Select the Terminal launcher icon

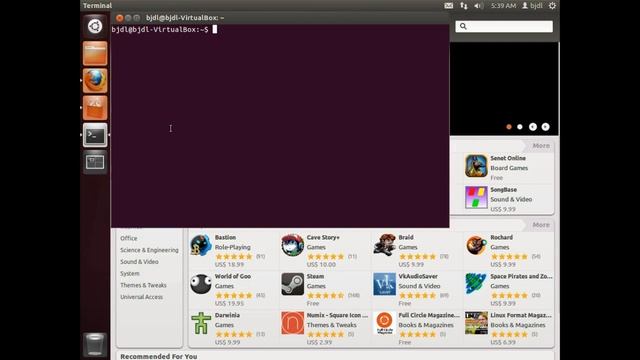click(x=95, y=135)
